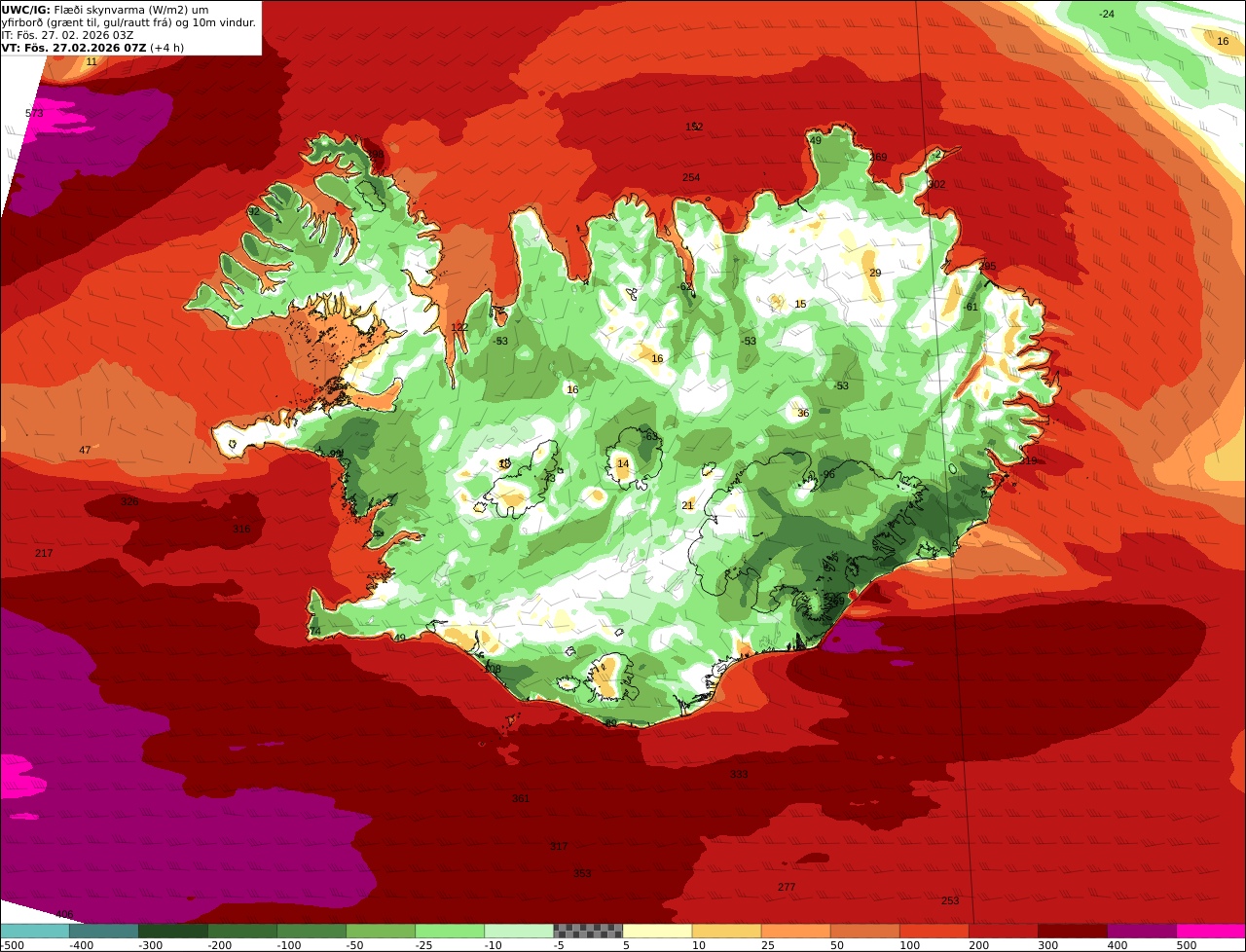1246x952 pixels.
Task: Click the red 200 to 300 legend swatch
Action: [x=1003, y=931]
